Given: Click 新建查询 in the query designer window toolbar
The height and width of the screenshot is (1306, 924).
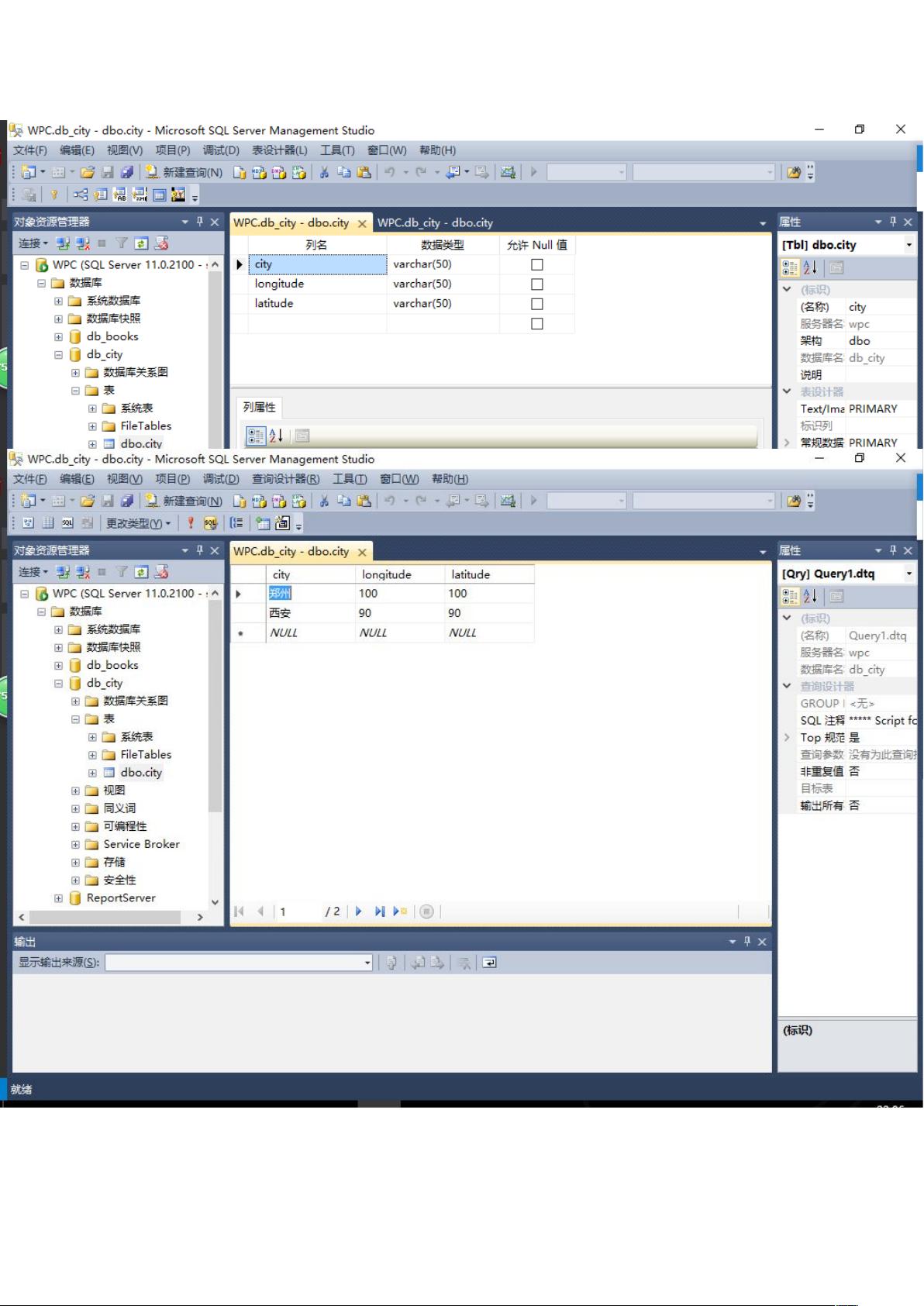Looking at the screenshot, I should (184, 501).
